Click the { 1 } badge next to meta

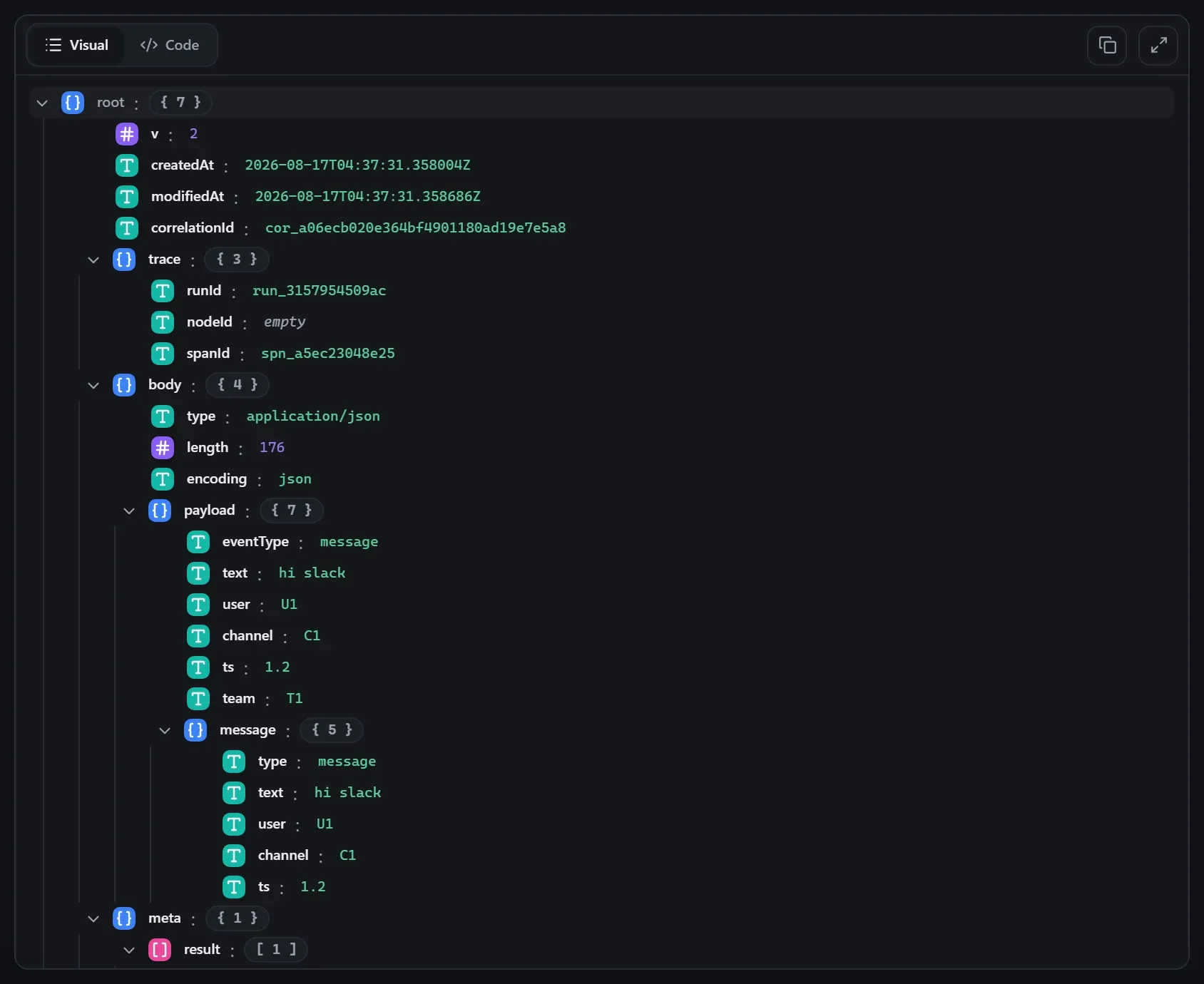[x=238, y=918]
